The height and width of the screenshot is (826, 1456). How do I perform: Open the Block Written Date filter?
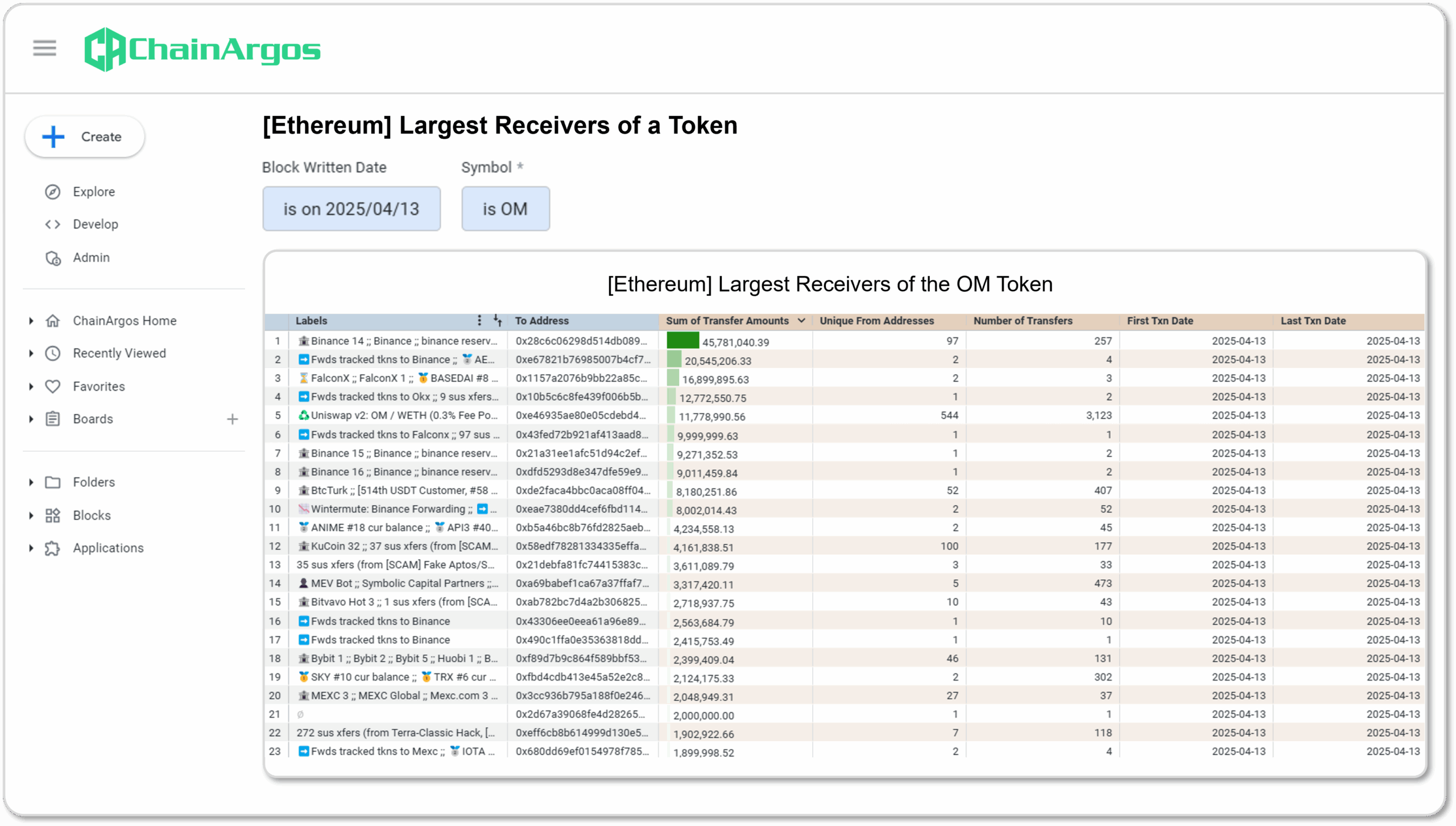point(351,209)
